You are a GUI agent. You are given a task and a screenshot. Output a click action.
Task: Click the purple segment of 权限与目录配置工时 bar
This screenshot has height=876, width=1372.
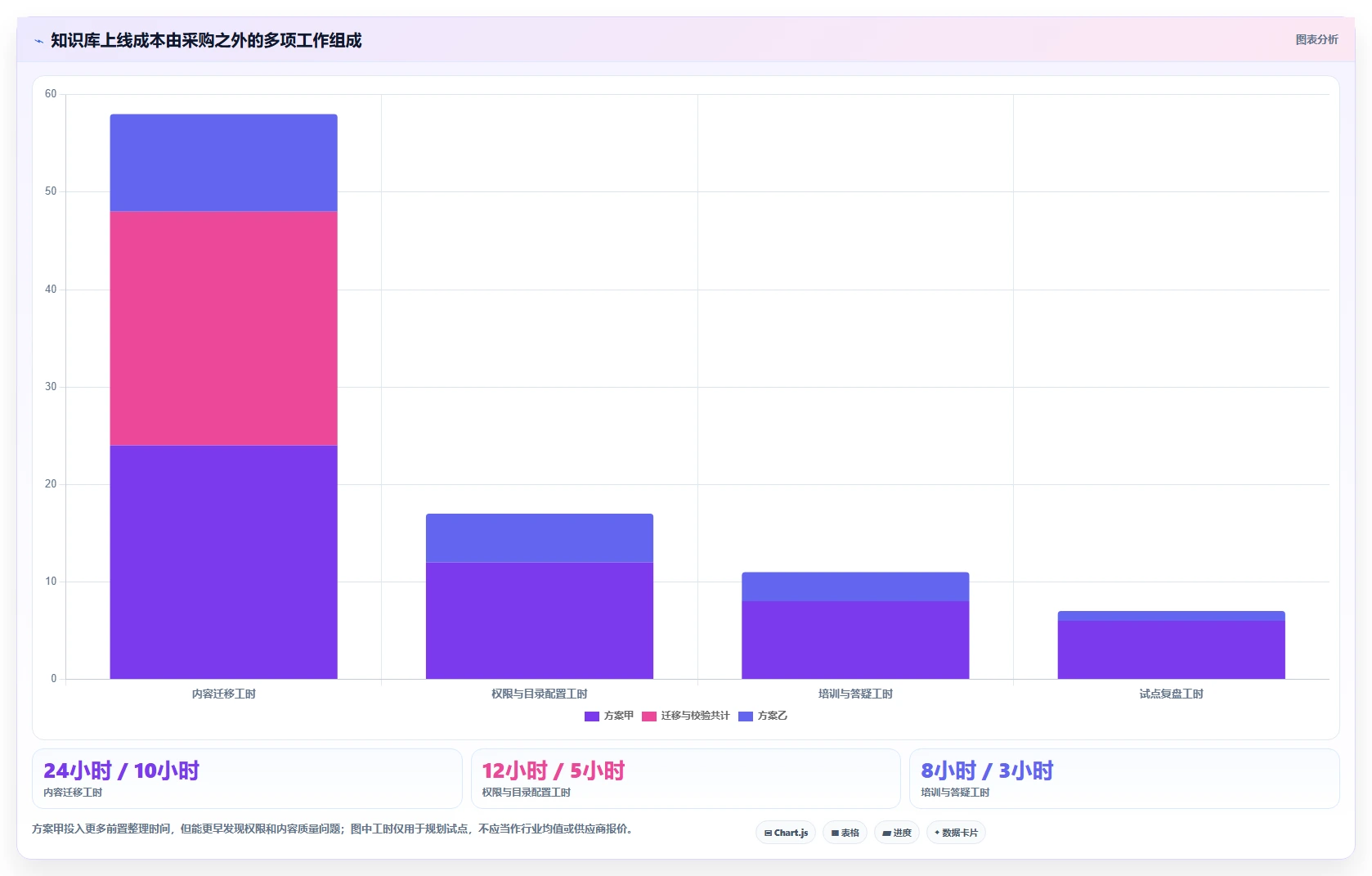[540, 620]
